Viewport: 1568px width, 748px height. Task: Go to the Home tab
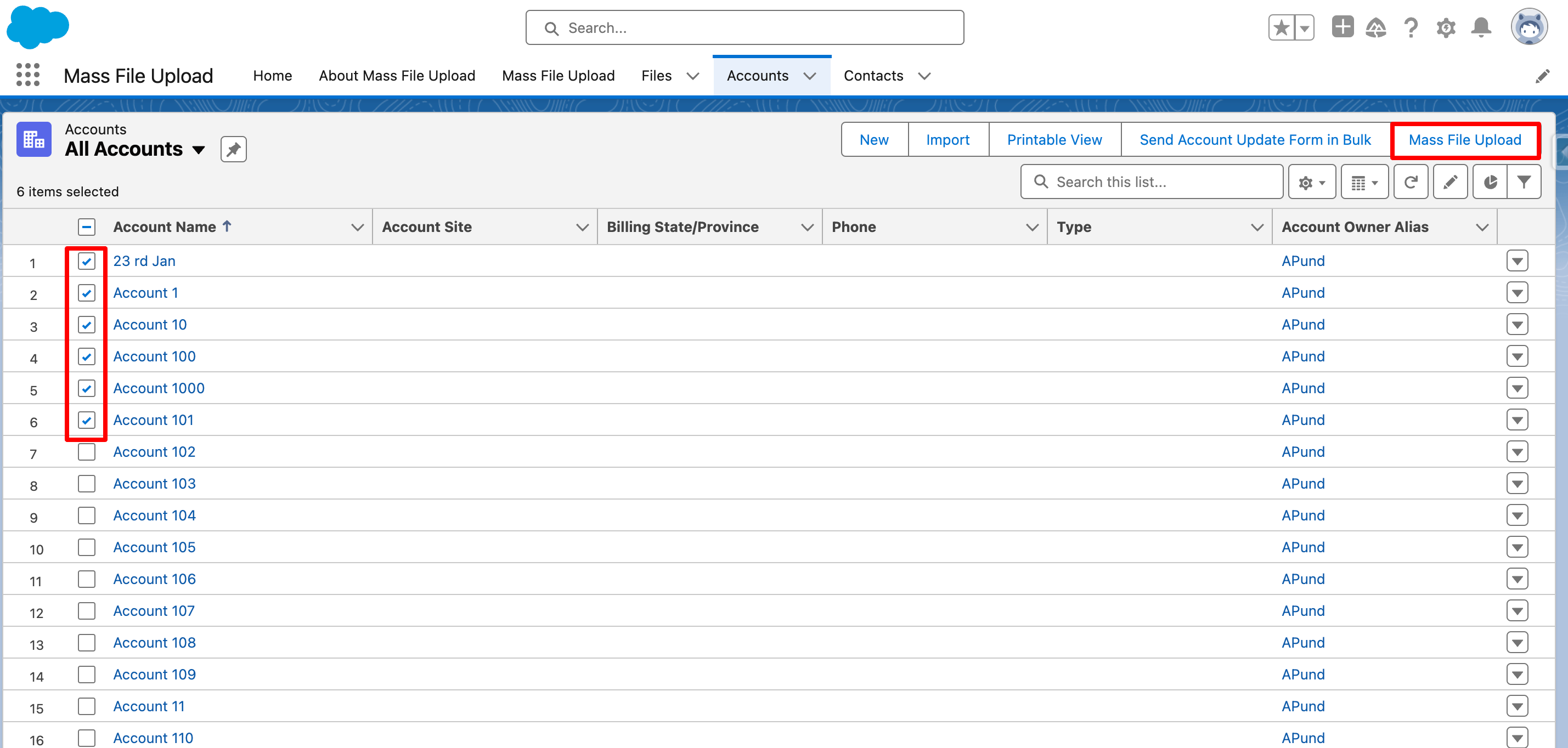tap(272, 76)
